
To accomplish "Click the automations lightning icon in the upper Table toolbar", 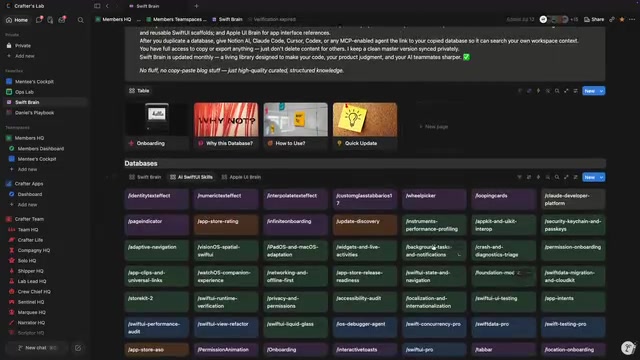I will pyautogui.click(x=538, y=91).
